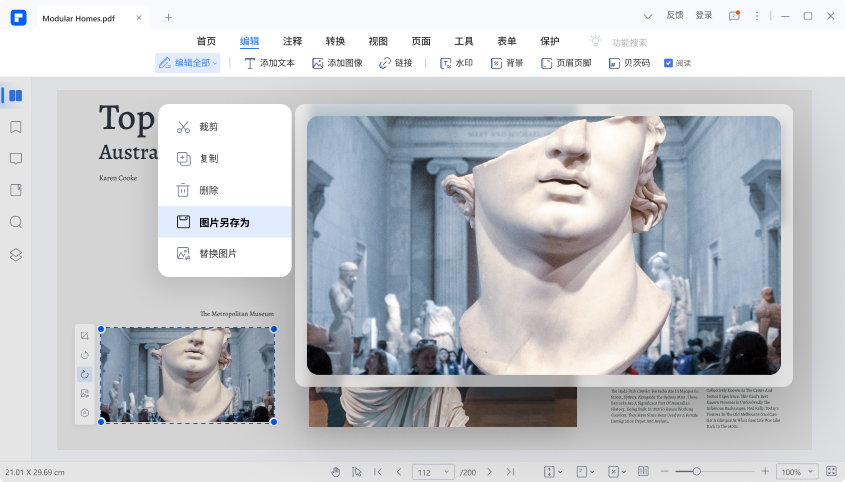Click the 登录 (login) button
Screen dimensions: 845x482
704,15
